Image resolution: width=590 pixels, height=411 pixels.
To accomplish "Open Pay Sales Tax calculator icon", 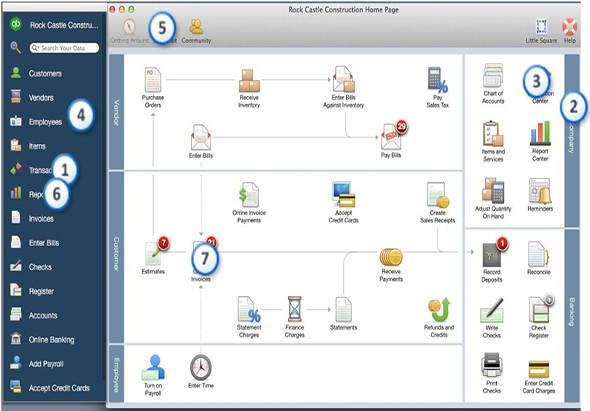I will pyautogui.click(x=438, y=80).
